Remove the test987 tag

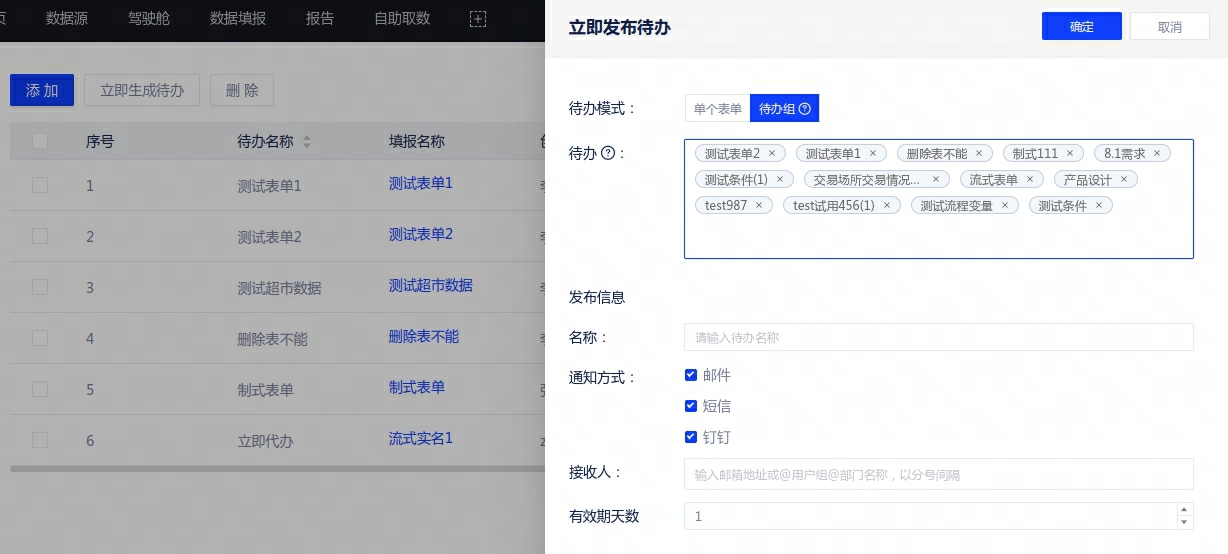click(759, 206)
